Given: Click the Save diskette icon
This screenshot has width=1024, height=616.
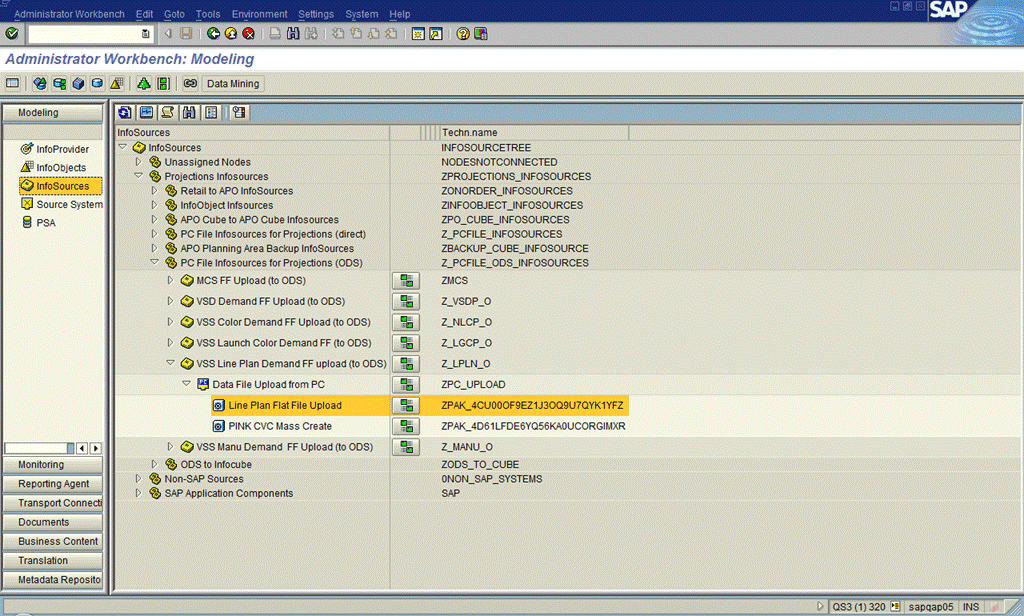Looking at the screenshot, I should point(186,33).
